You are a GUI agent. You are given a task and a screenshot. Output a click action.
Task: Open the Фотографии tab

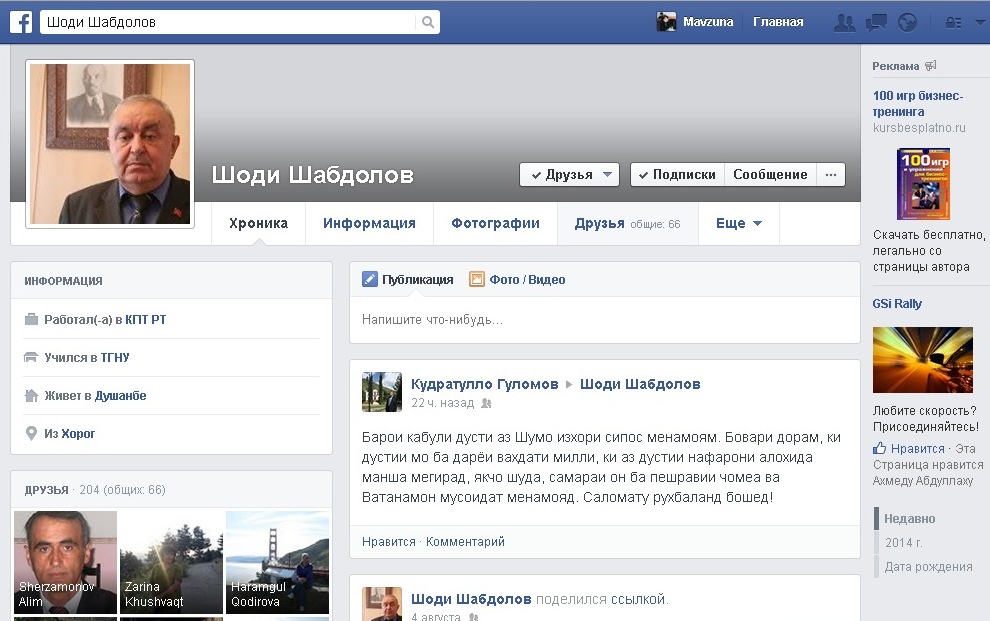pos(494,223)
